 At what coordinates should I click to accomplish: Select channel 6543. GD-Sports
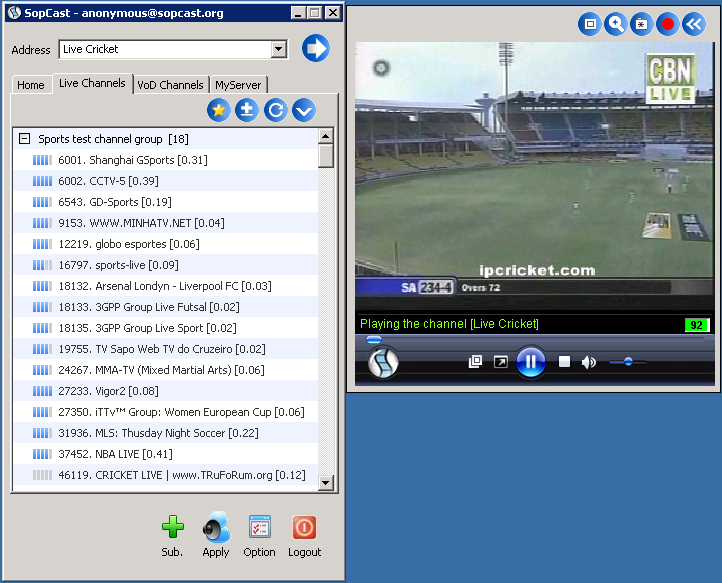166,202
